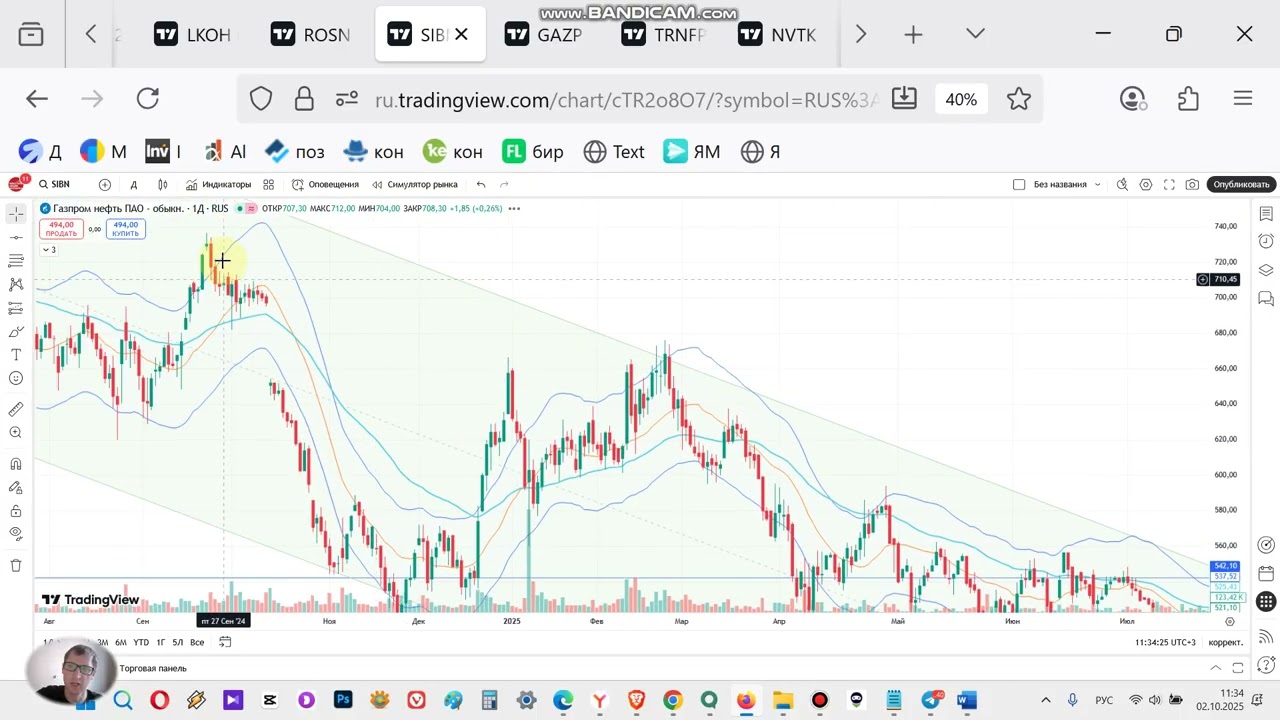This screenshot has width=1280, height=720.
Task: Select the ruler measure tool
Action: 16,409
